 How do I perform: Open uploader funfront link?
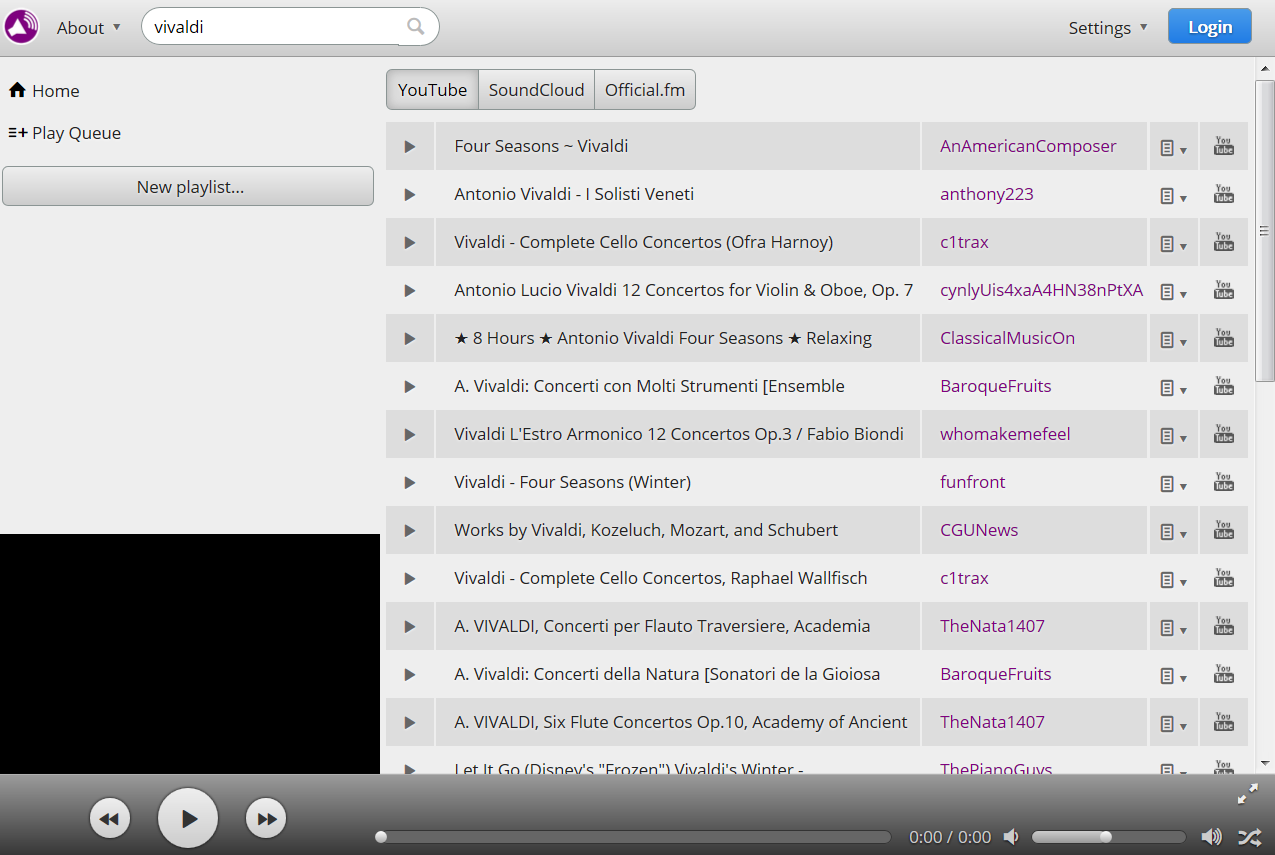(x=973, y=482)
